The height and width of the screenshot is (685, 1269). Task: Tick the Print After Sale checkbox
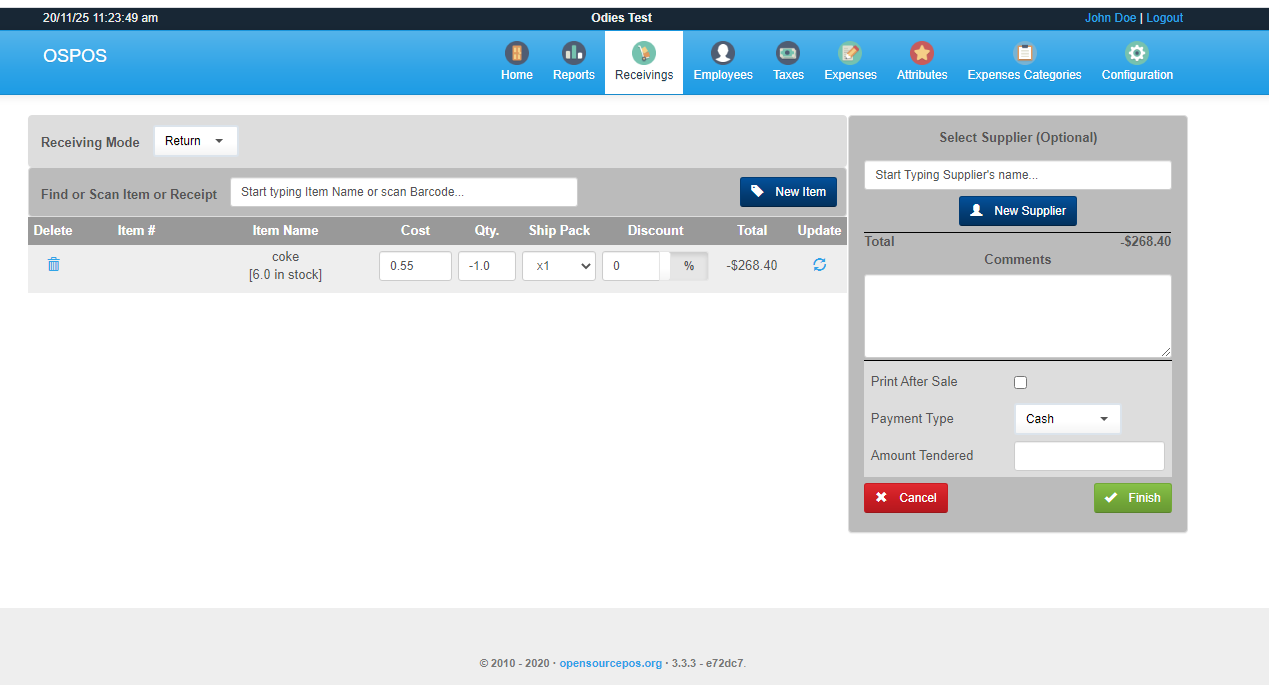tap(1020, 382)
